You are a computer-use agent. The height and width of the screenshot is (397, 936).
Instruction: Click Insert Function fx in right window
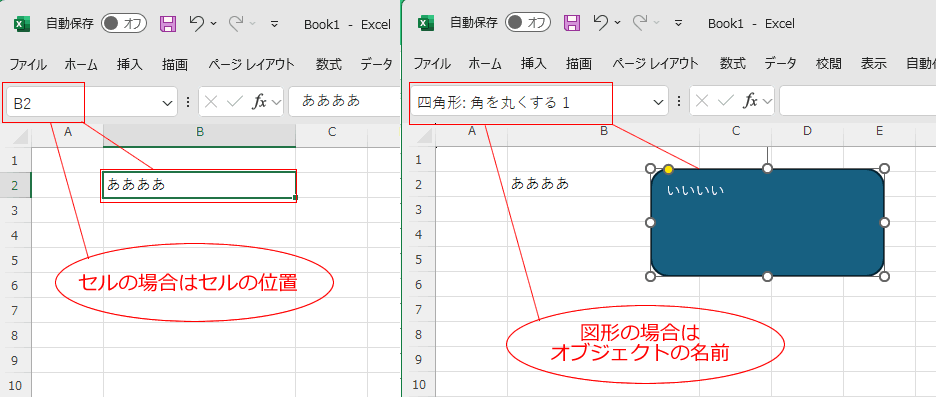(x=751, y=102)
